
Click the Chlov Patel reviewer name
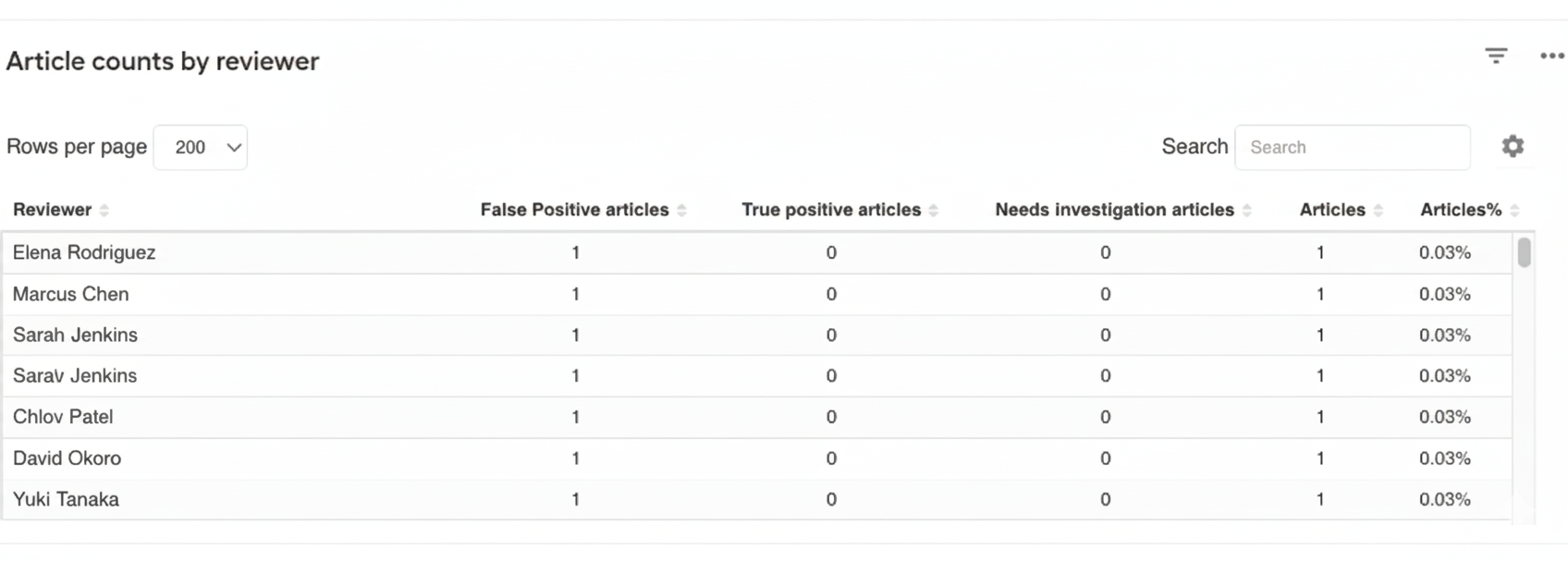point(63,417)
